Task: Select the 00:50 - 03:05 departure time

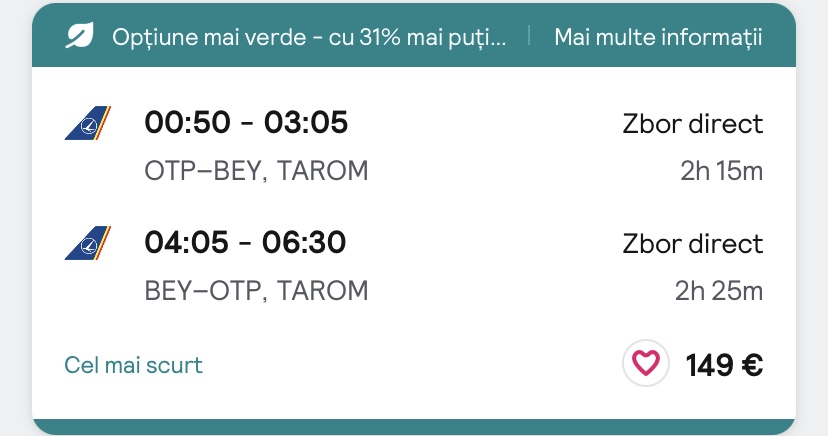Action: [246, 122]
